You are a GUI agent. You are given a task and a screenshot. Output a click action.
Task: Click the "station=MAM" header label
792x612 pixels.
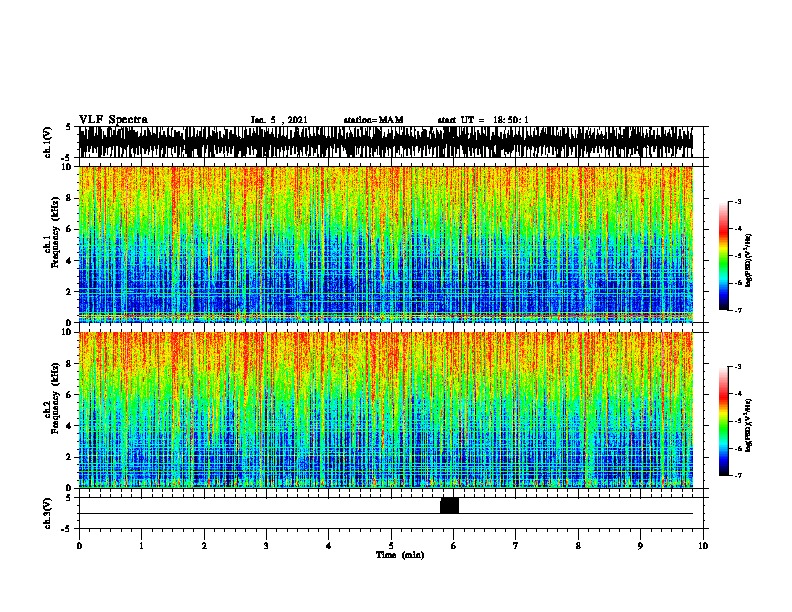pos(373,120)
